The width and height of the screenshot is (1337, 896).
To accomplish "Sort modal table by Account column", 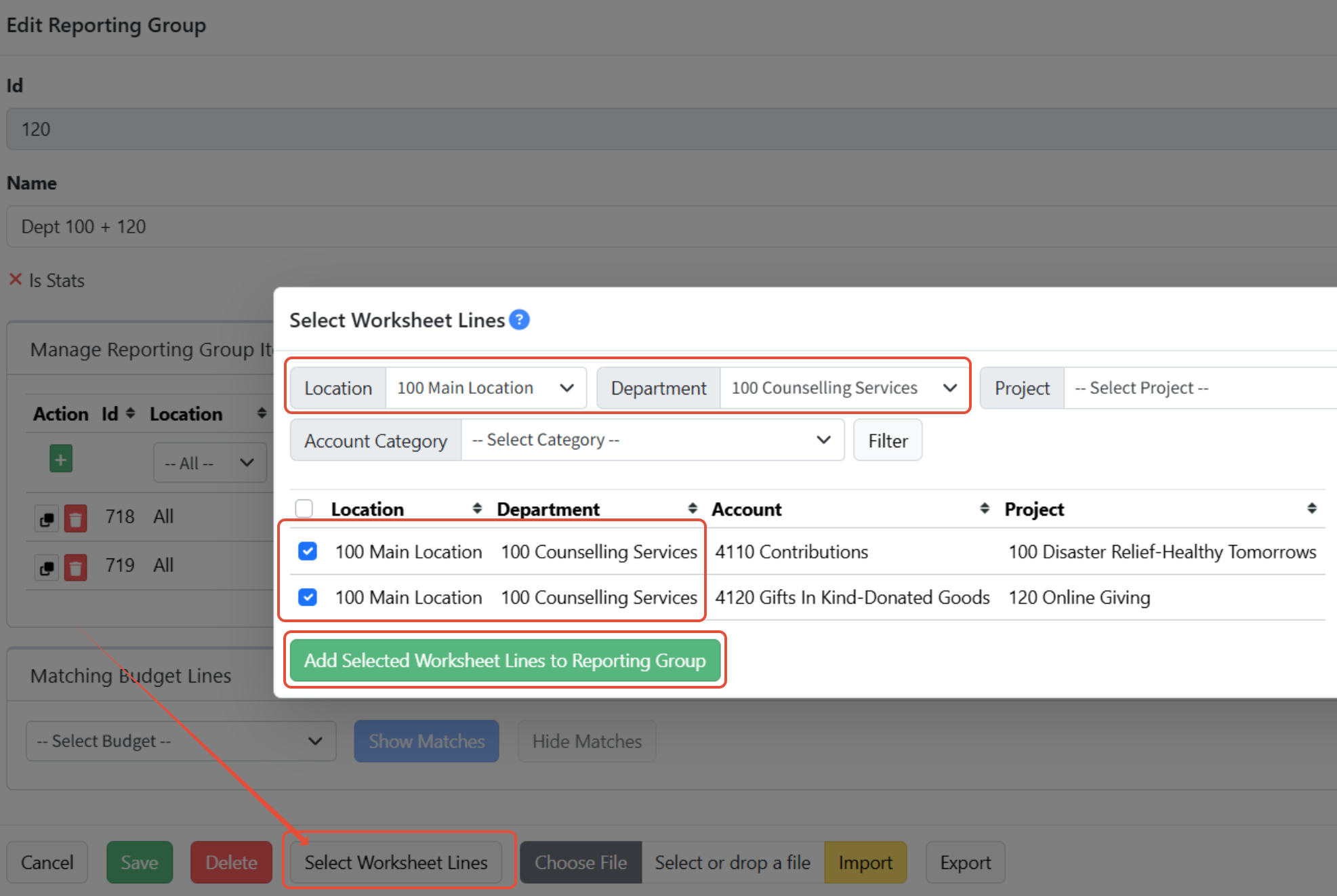I will point(984,508).
